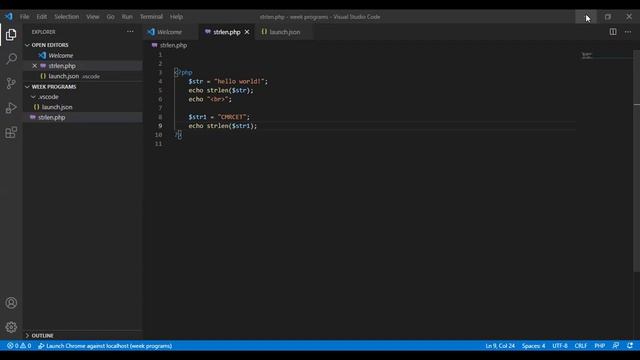Click the errors and warnings status indicator

coord(19,346)
